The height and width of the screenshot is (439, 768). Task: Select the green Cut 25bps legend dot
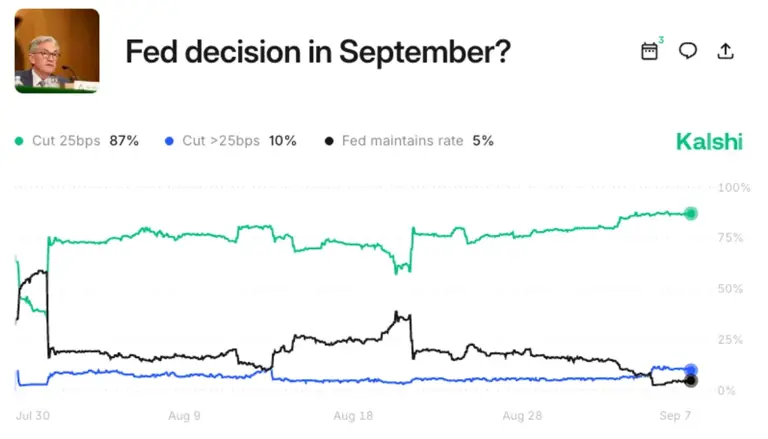point(19,141)
